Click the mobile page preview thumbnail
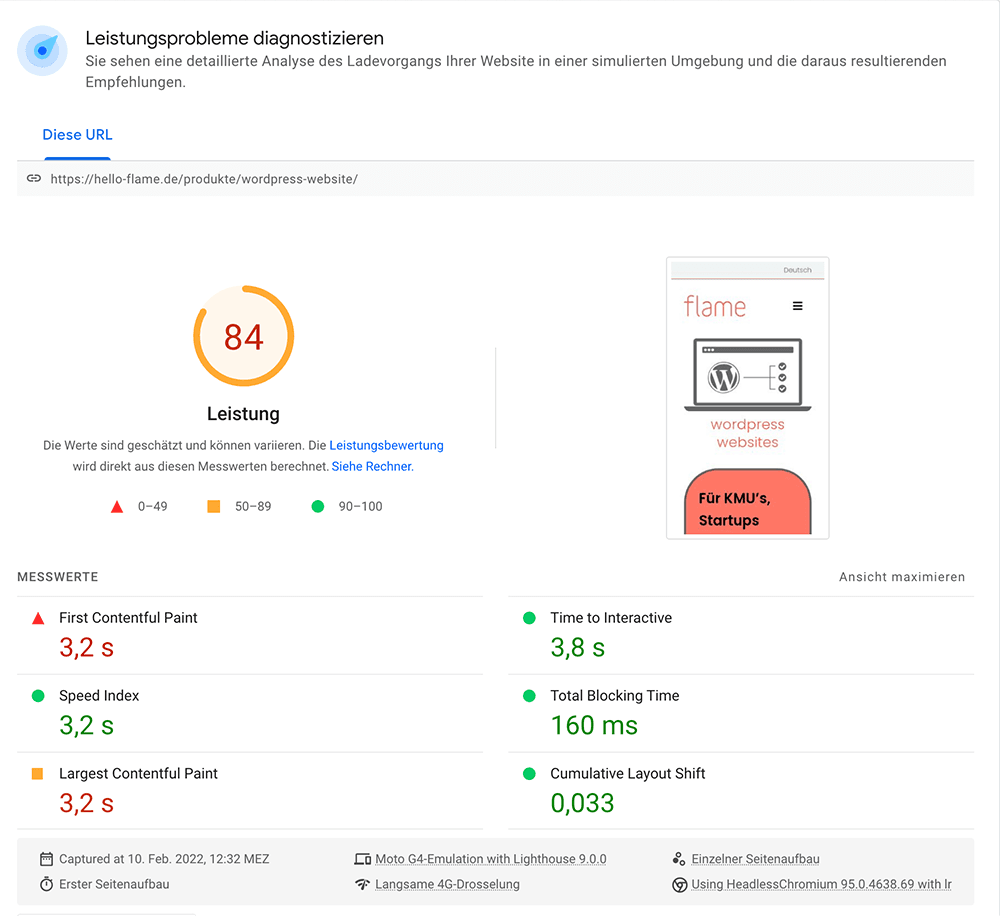The image size is (1000, 916). (747, 398)
